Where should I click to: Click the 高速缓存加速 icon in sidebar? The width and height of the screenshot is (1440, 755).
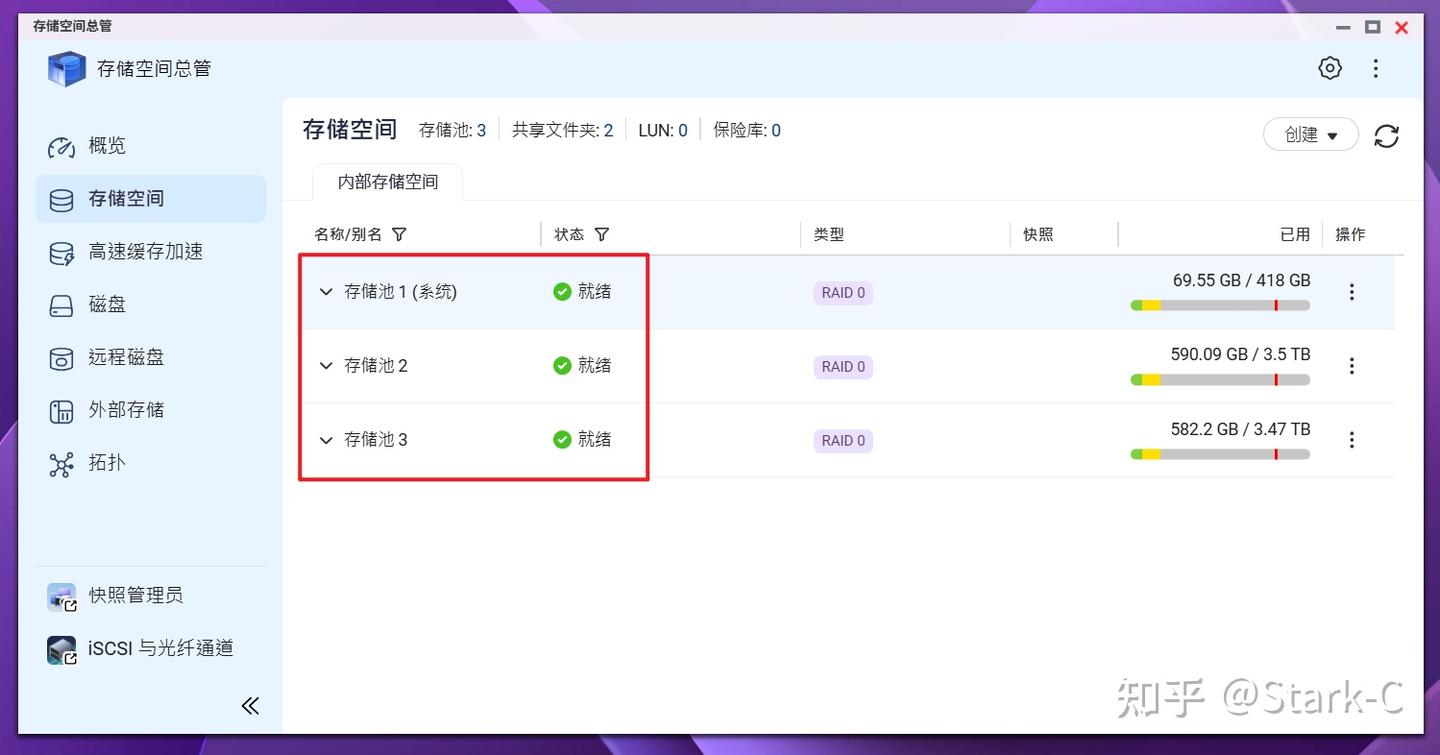click(62, 253)
